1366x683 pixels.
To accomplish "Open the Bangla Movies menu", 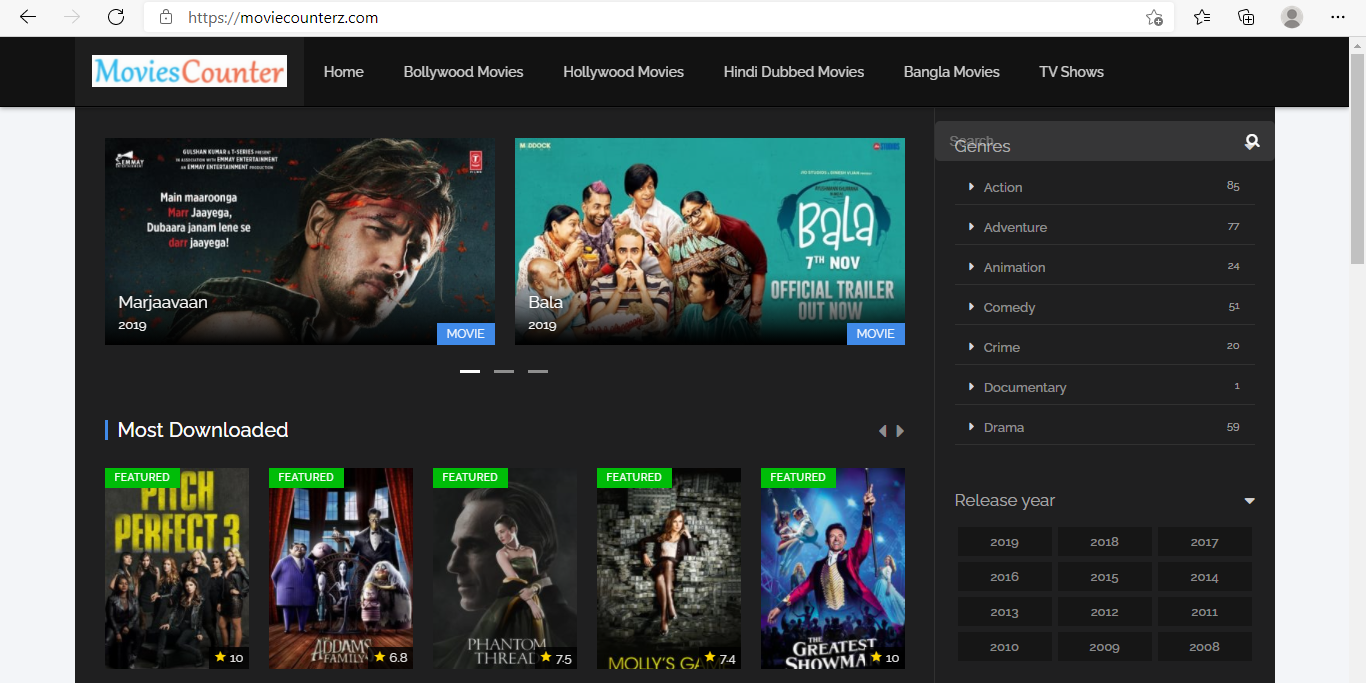I will [x=951, y=72].
